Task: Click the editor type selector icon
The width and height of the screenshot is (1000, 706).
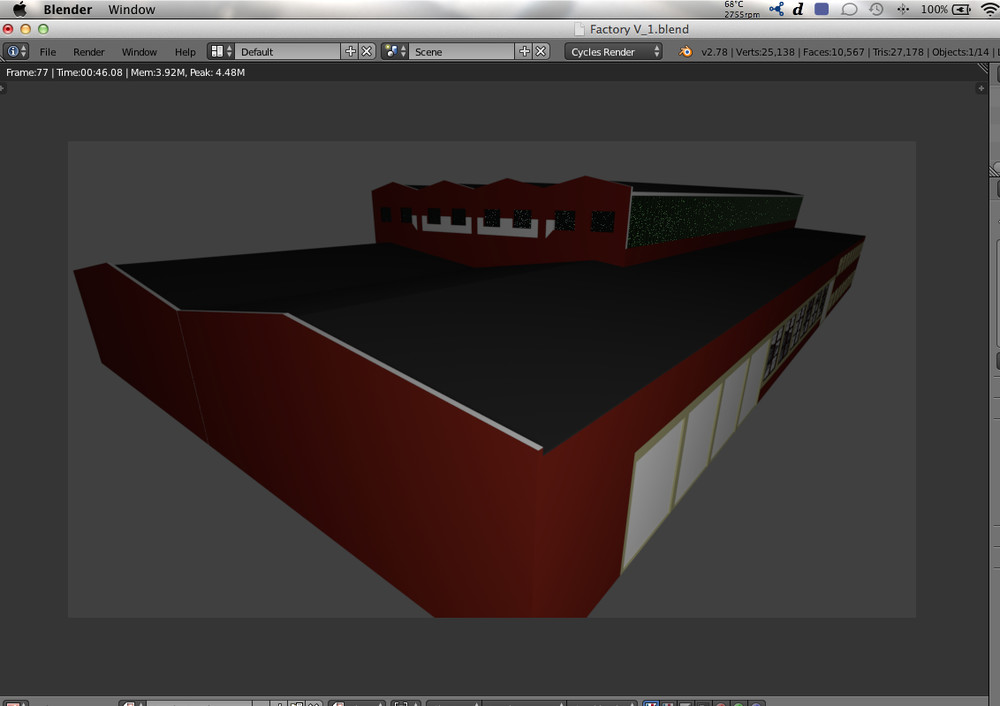Action: pyautogui.click(x=14, y=51)
